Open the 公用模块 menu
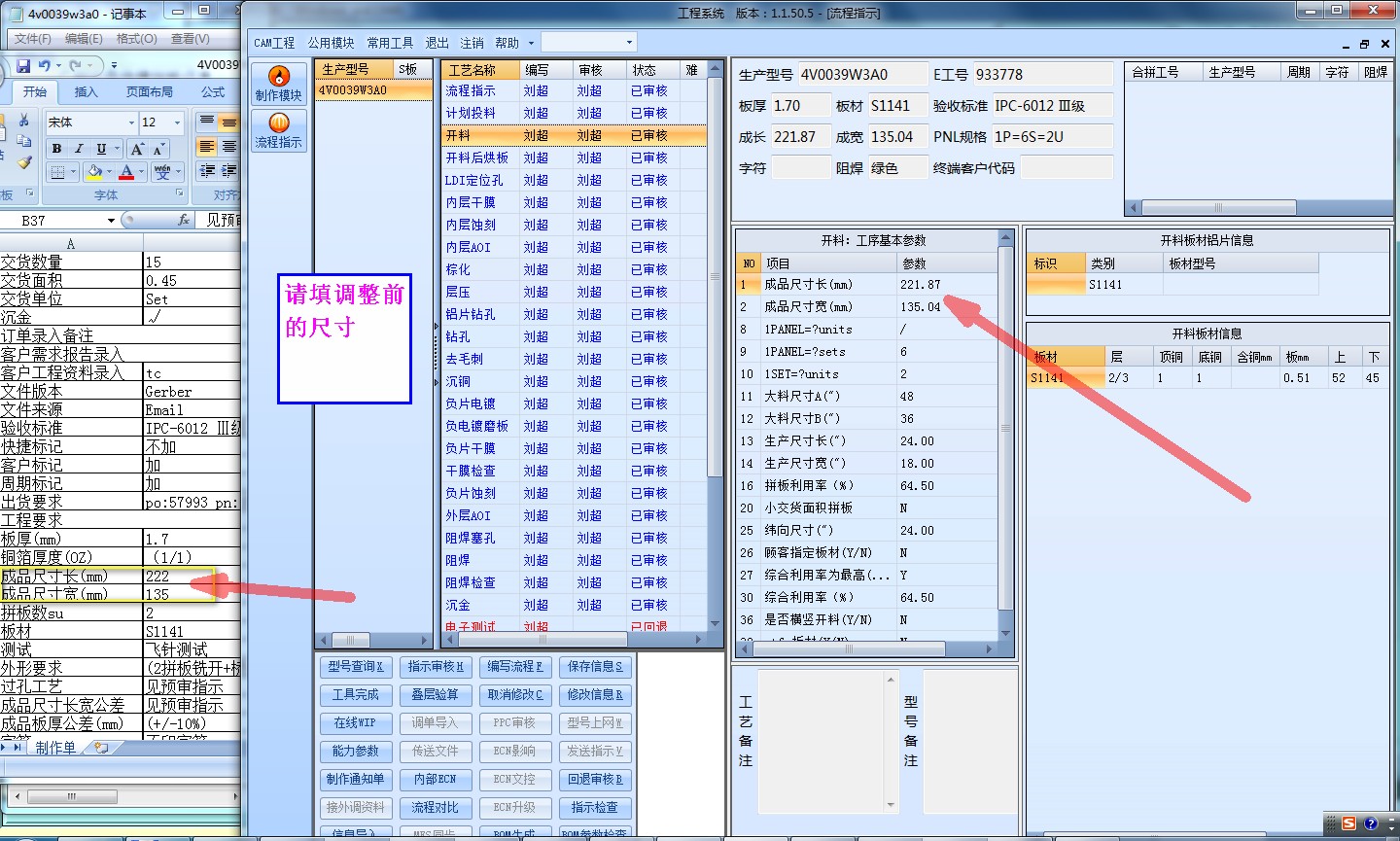This screenshot has width=1400, height=841. point(331,43)
